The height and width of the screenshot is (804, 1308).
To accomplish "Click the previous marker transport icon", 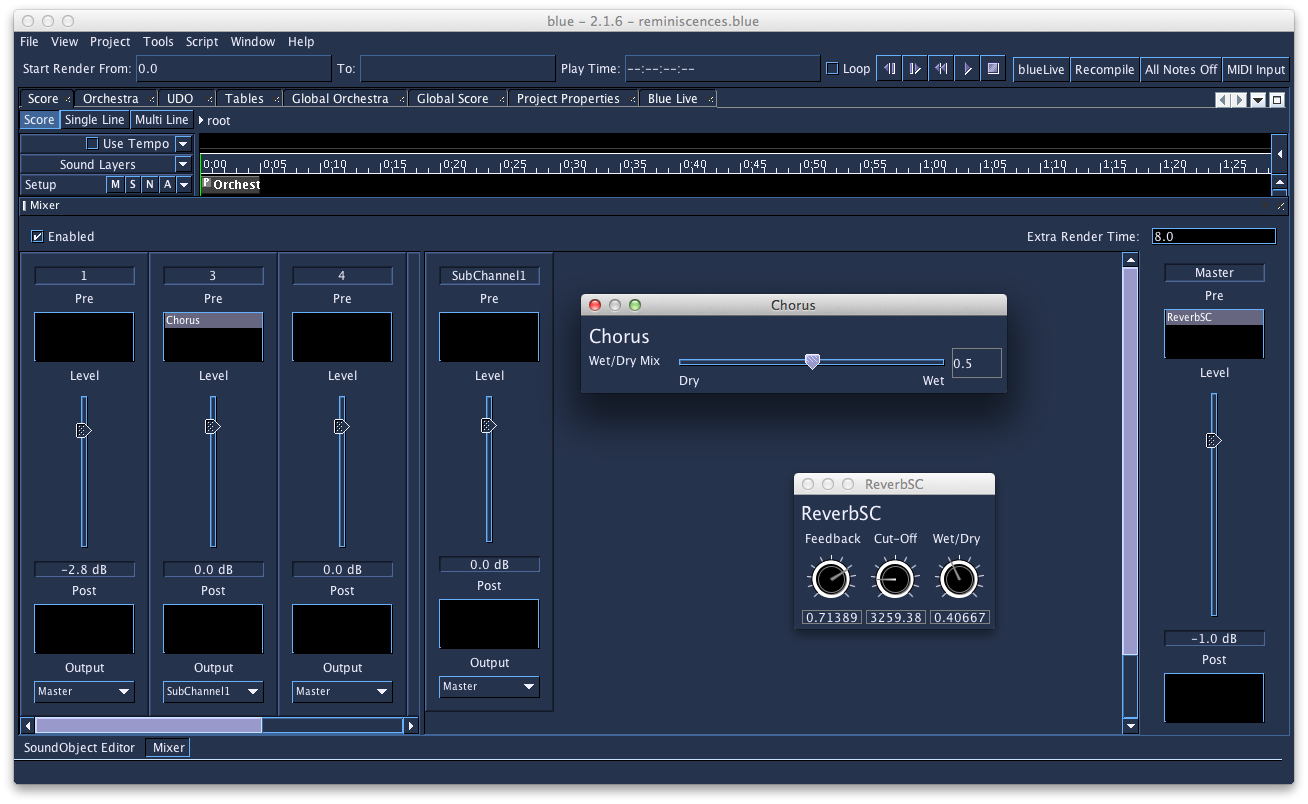I will (x=888, y=69).
